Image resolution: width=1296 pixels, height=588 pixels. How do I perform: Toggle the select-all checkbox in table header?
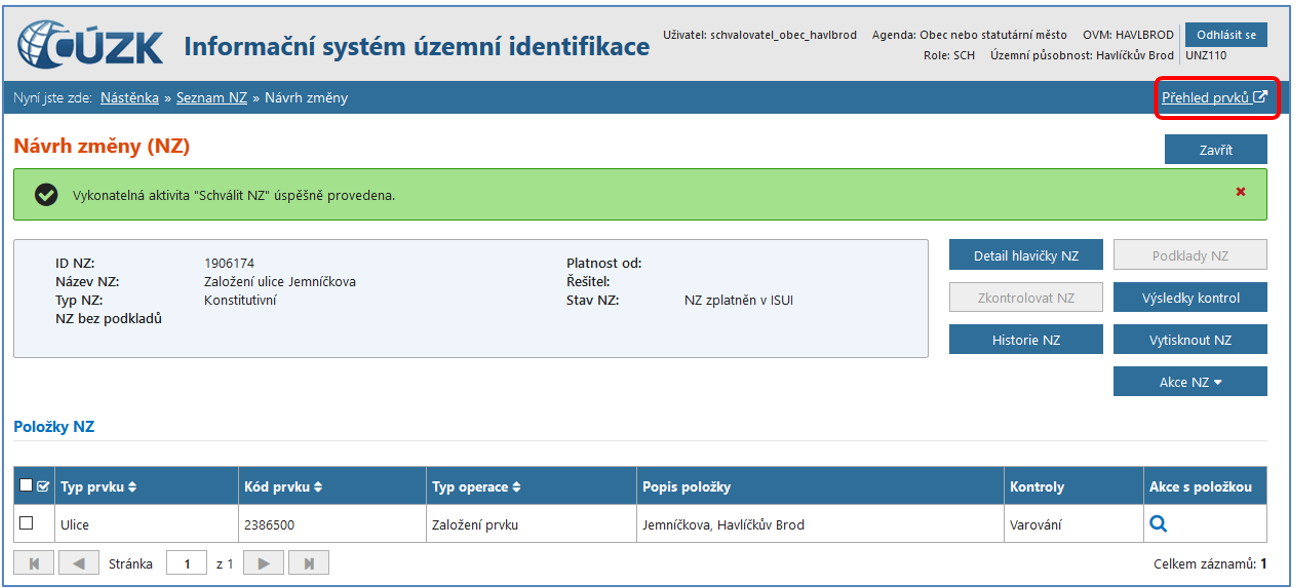(26, 486)
